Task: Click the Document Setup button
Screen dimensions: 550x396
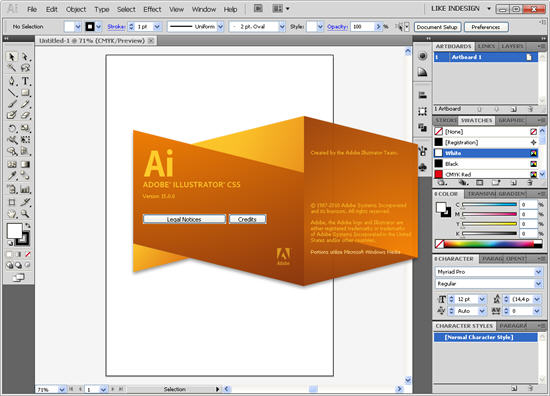Action: 437,27
